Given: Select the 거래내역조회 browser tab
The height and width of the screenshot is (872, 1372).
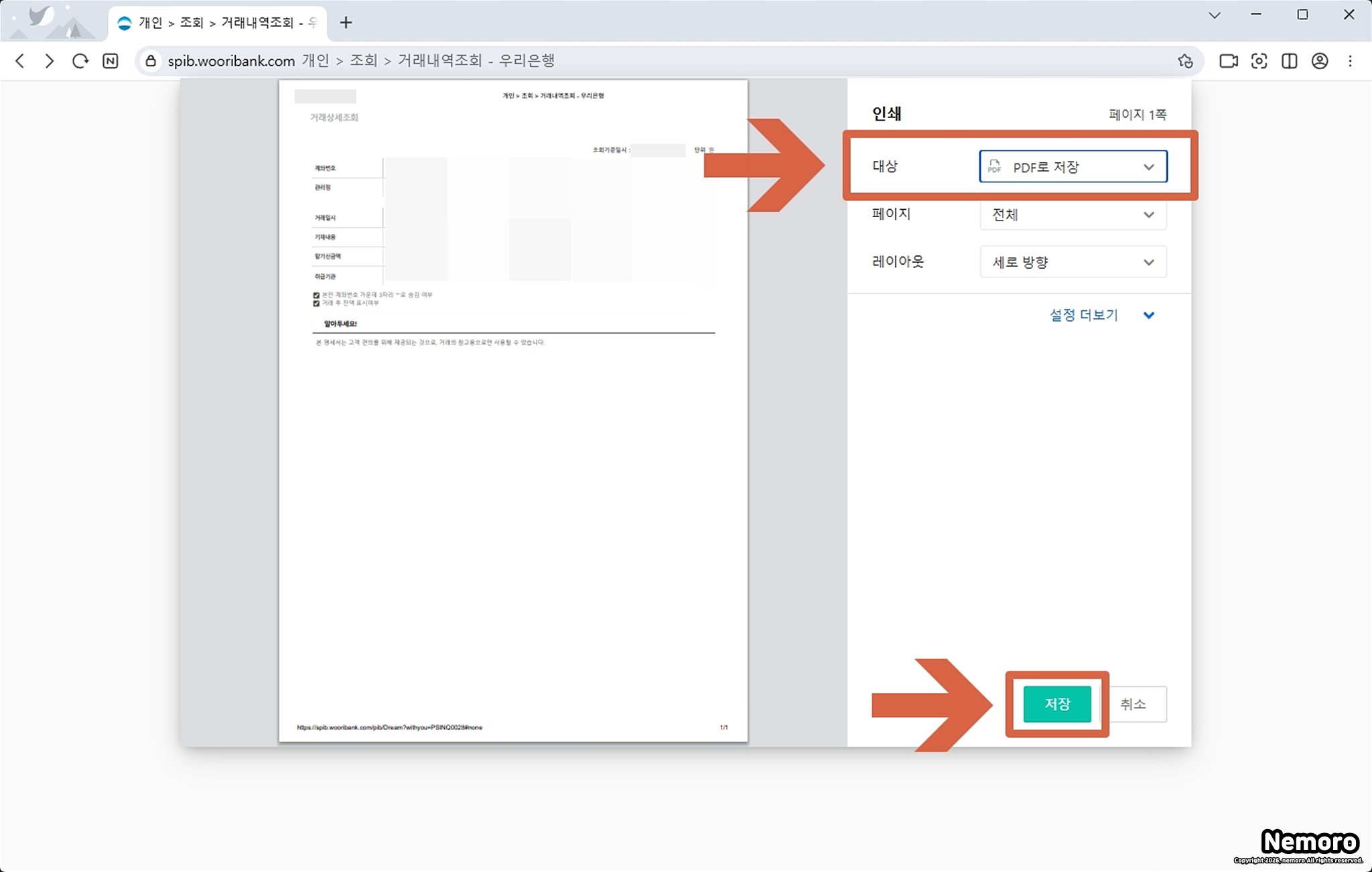Looking at the screenshot, I should (x=218, y=23).
